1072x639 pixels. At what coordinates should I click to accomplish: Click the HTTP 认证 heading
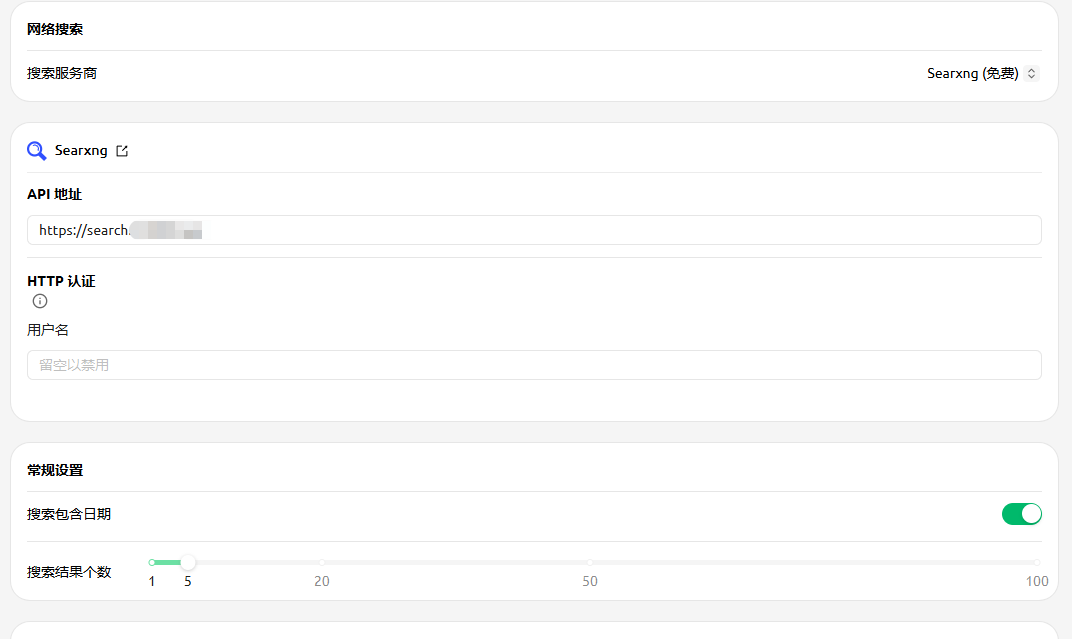pos(61,281)
